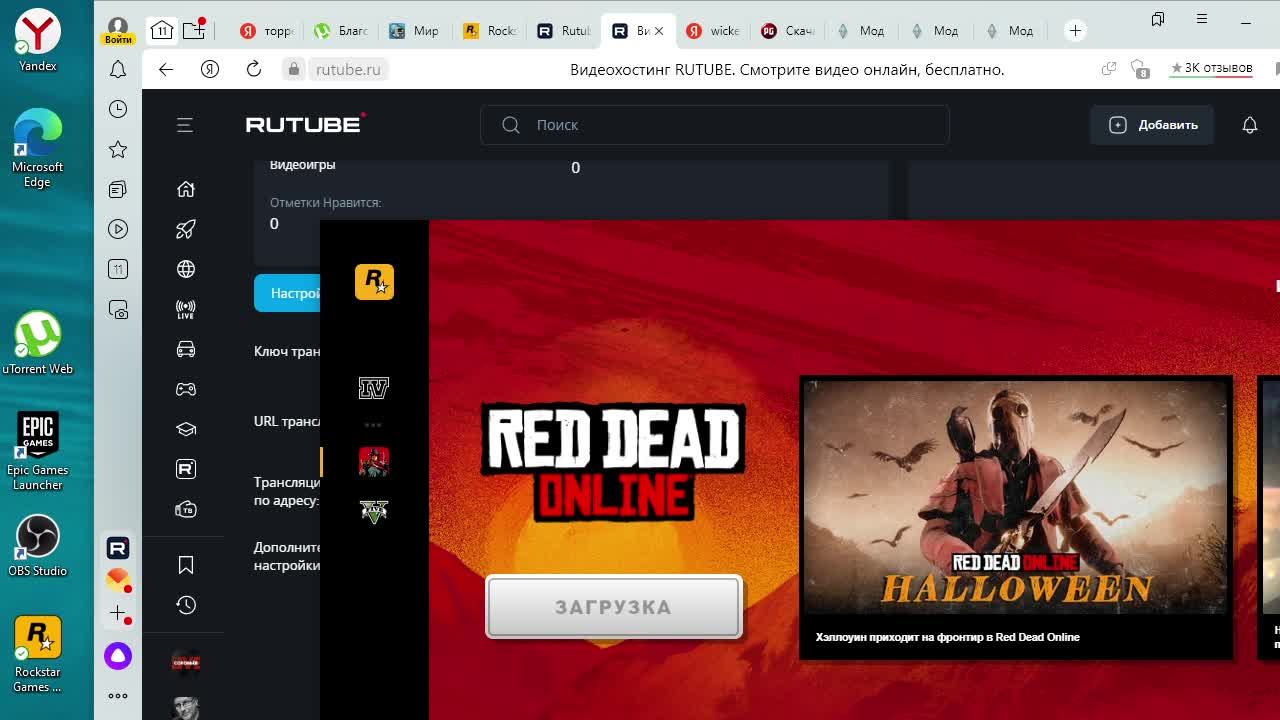This screenshot has height=720, width=1280.
Task: Close the active Rutube tab
Action: 658,31
